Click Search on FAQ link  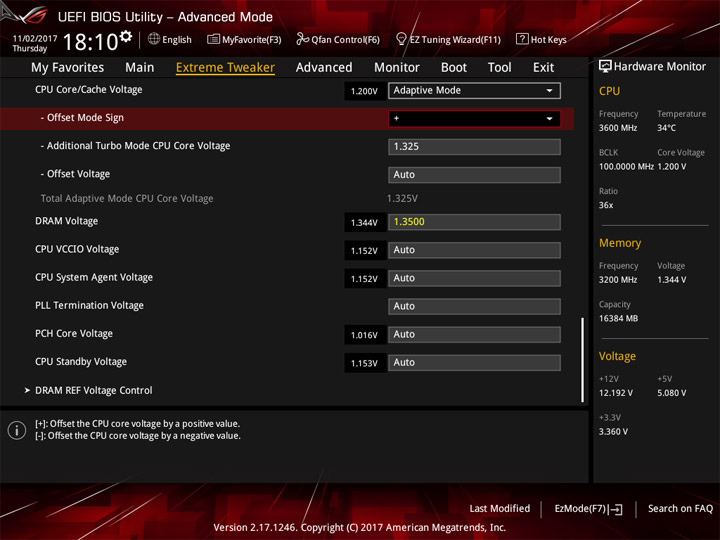[680, 508]
